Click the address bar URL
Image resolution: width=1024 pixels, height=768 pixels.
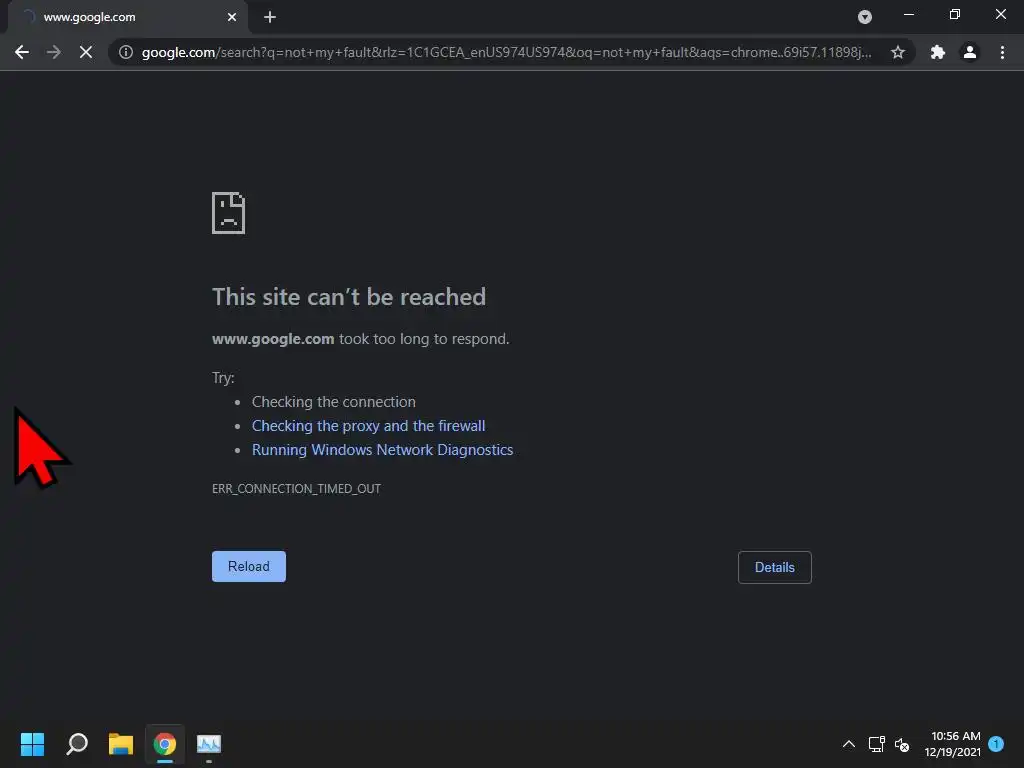[506, 52]
